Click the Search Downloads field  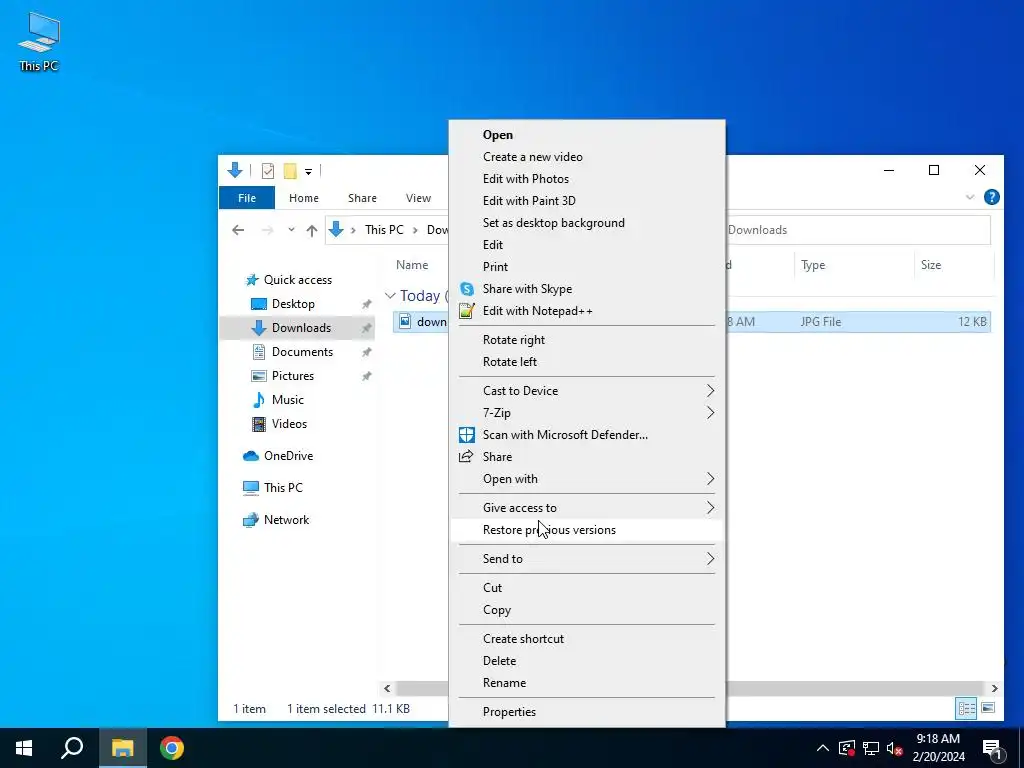857,230
